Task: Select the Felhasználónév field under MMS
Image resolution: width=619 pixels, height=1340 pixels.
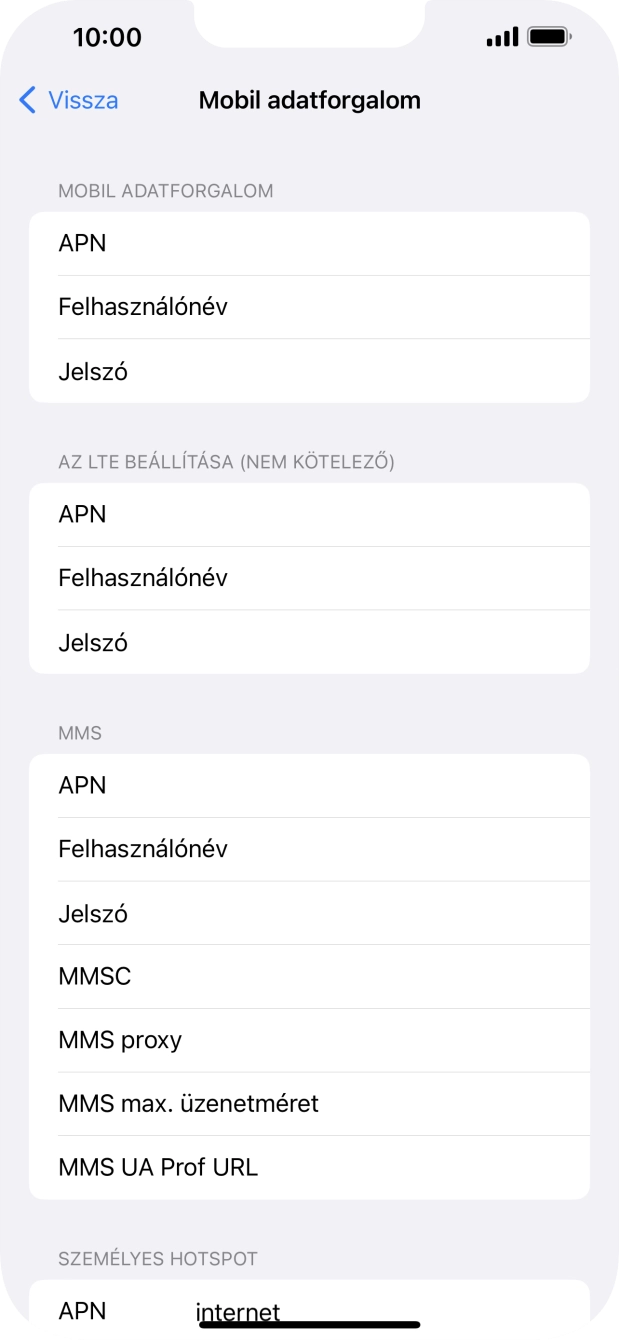Action: pyautogui.click(x=309, y=849)
